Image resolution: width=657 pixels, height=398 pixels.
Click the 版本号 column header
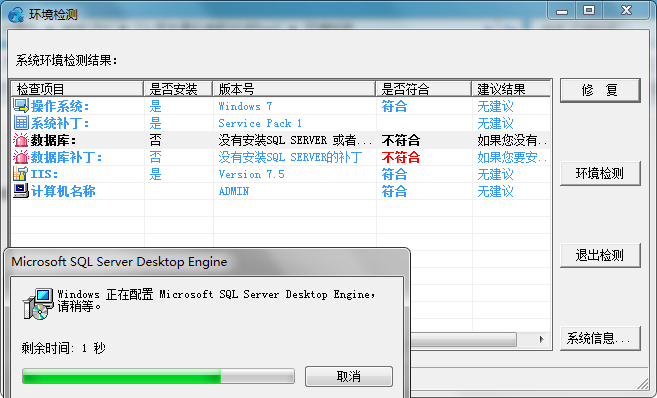coord(294,89)
